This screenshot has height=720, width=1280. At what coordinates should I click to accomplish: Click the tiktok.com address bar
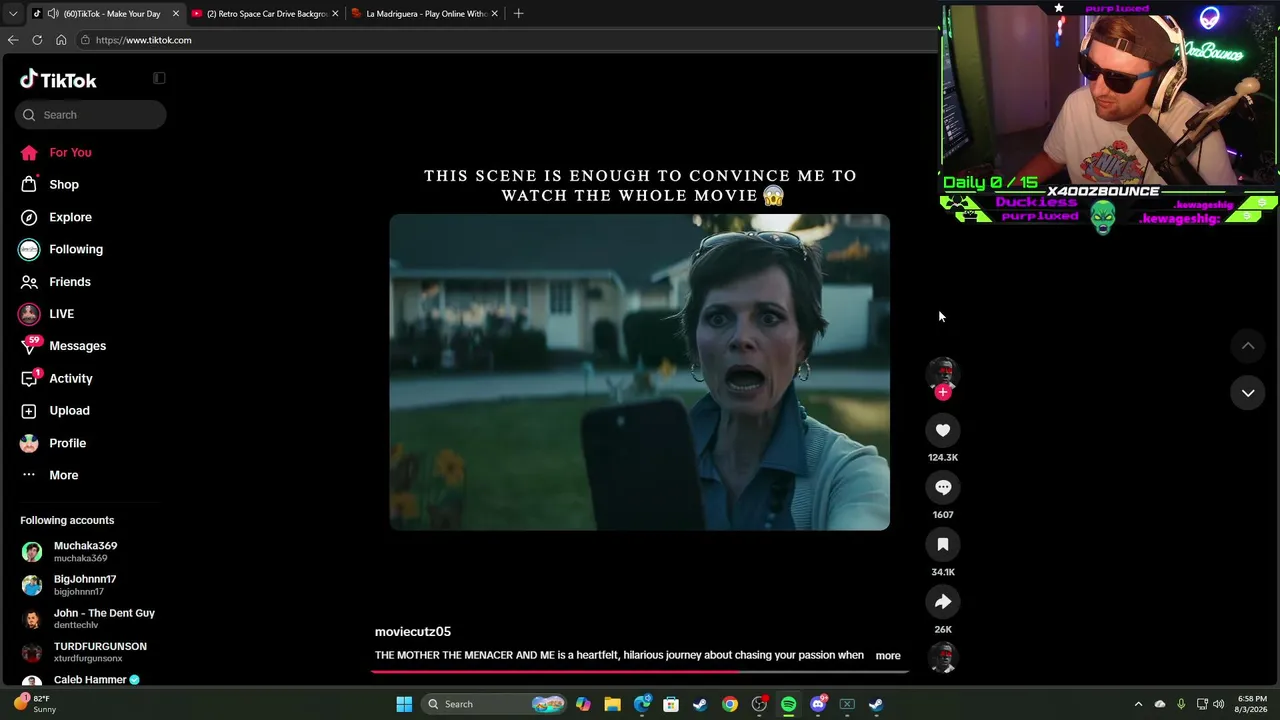(505, 40)
